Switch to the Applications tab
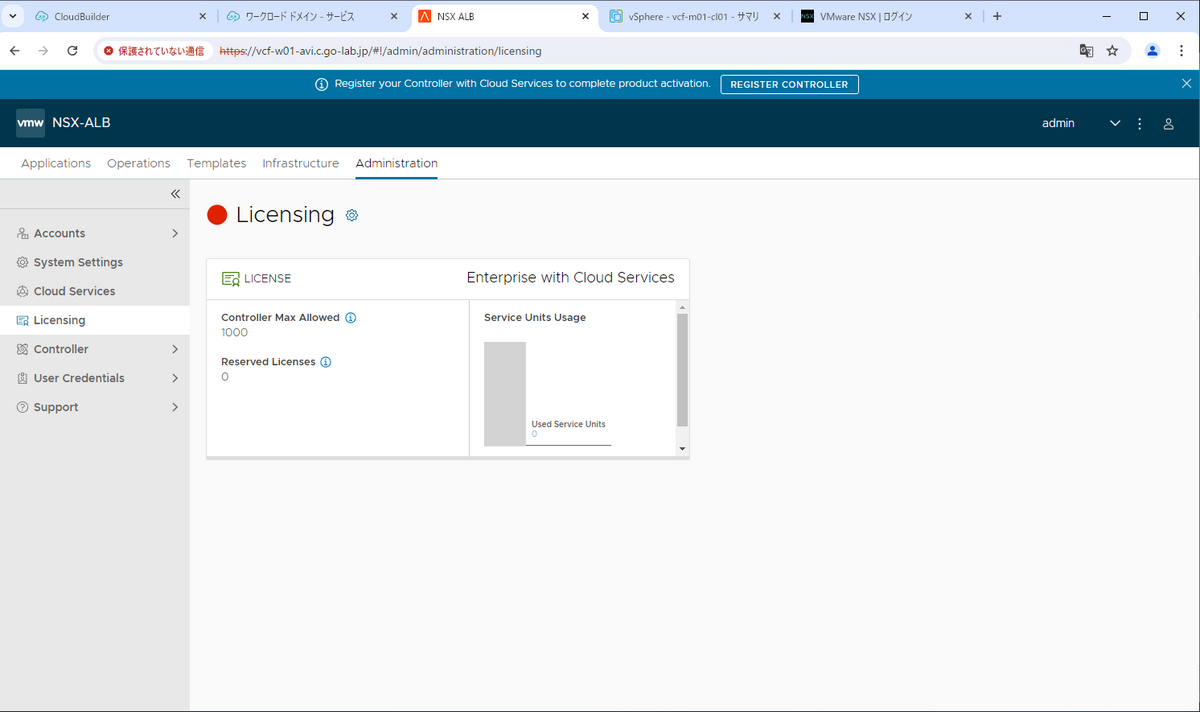 click(x=56, y=163)
